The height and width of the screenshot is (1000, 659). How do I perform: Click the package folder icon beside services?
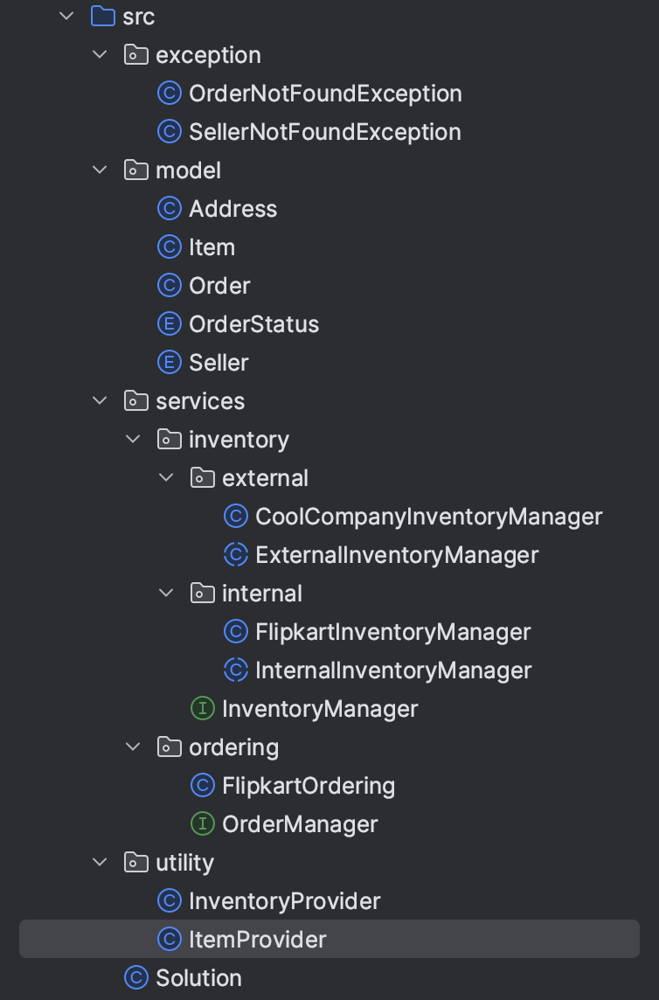[136, 401]
